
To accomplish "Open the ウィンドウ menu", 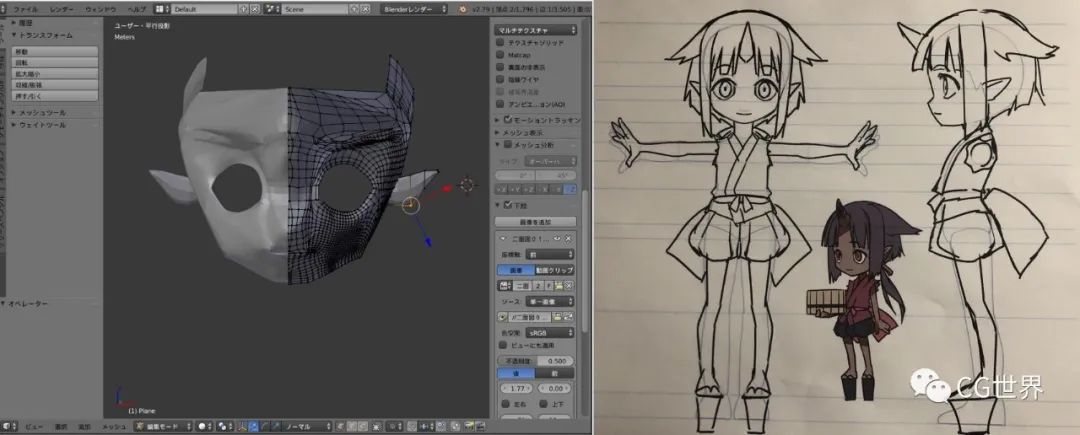I will click(x=100, y=9).
